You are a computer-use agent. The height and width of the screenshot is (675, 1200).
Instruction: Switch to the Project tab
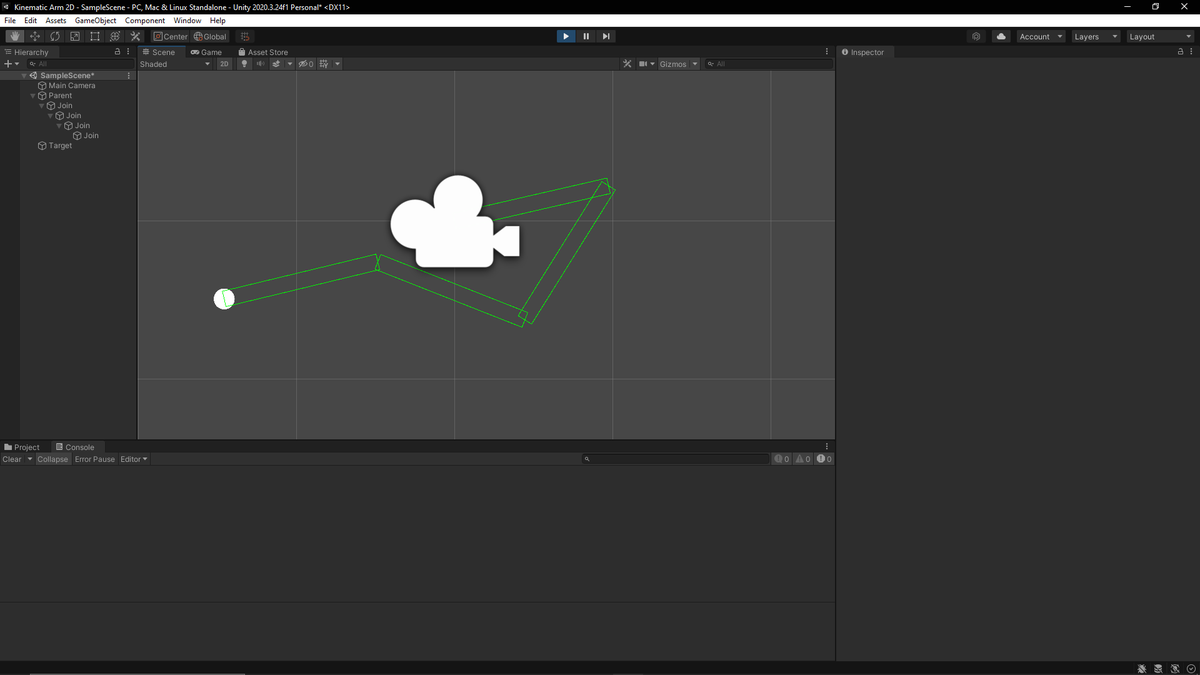[22, 447]
